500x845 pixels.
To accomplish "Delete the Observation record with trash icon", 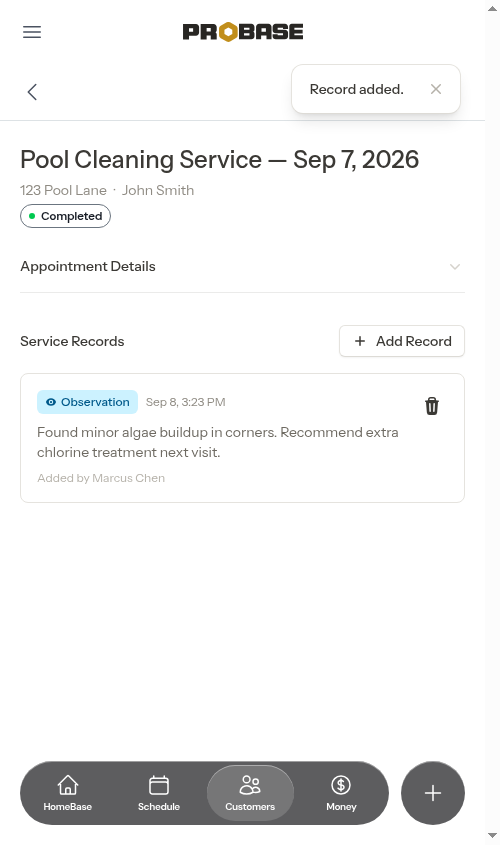I will tap(432, 406).
